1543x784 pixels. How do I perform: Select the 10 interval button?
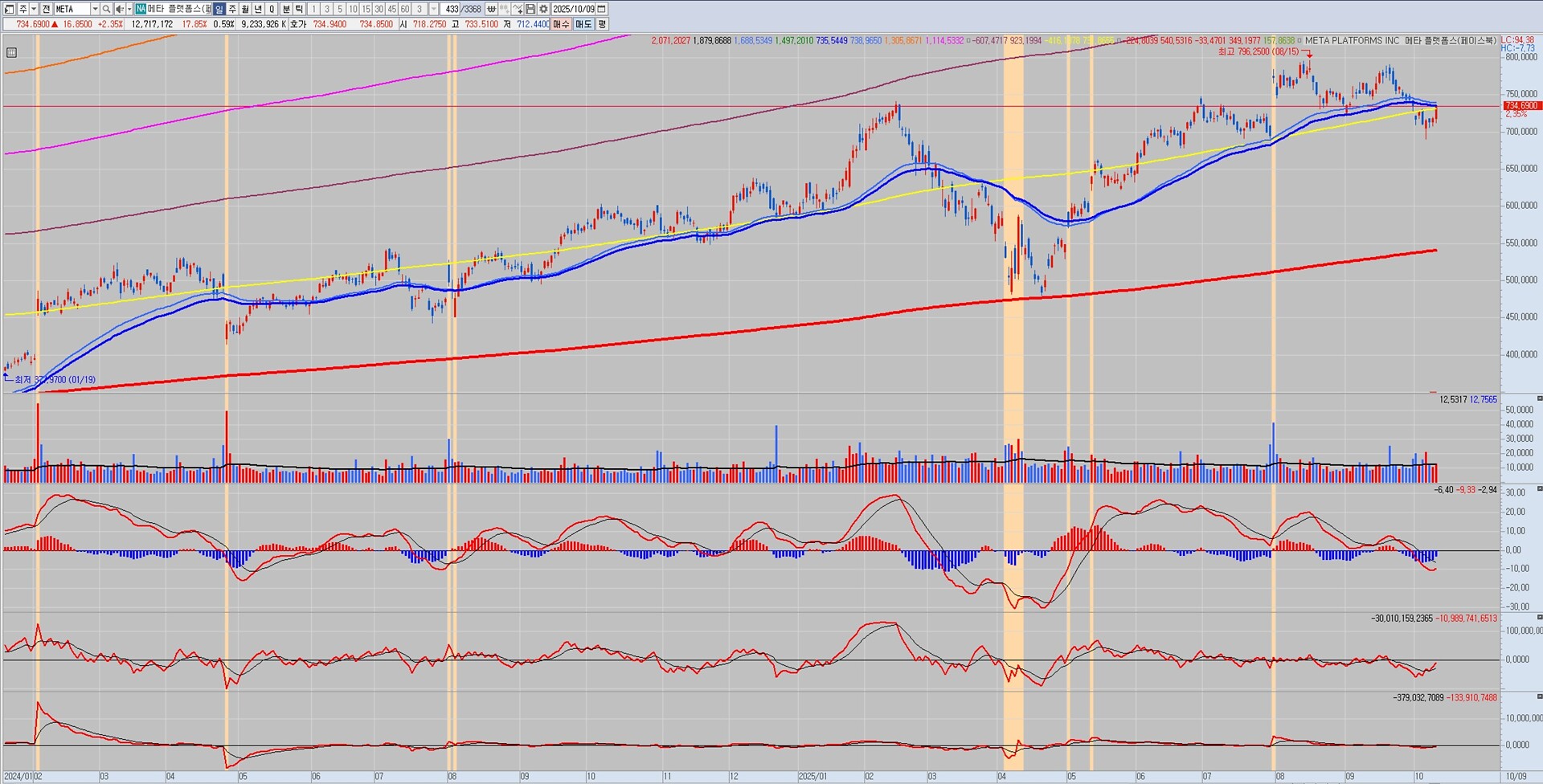(353, 9)
